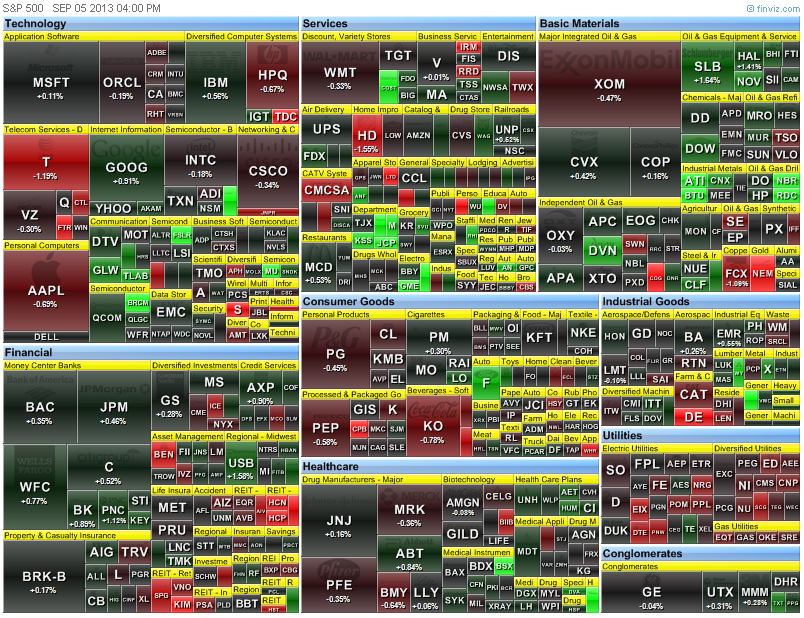Open the EMC data storage tile
This screenshot has width=804, height=618.
[171, 312]
